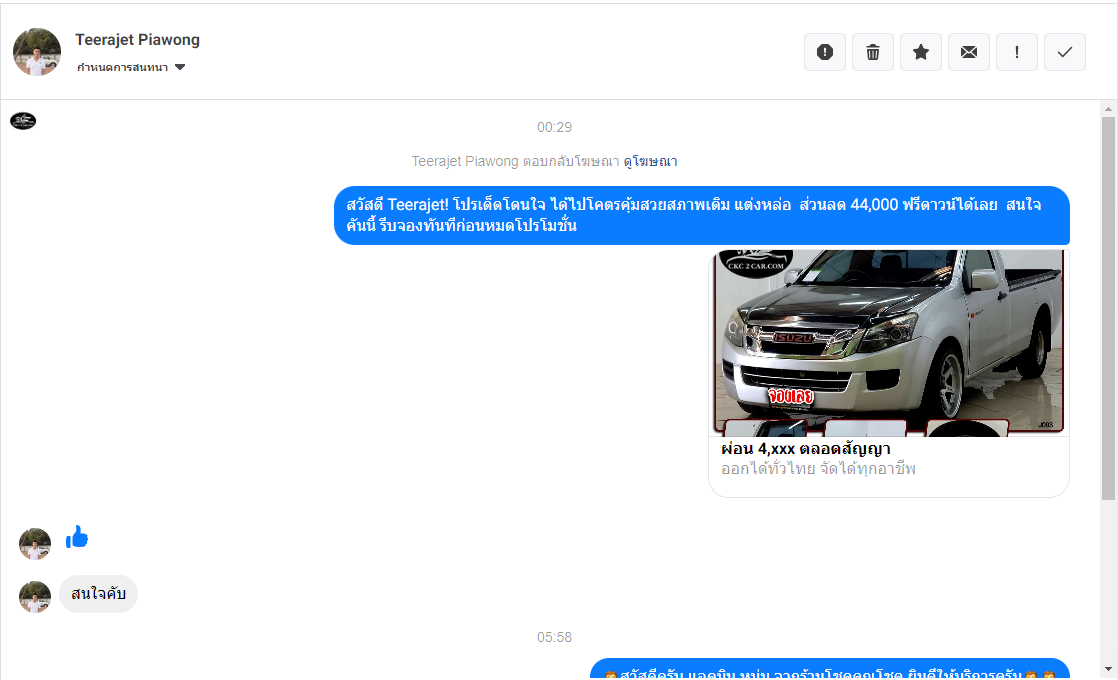The height and width of the screenshot is (680, 1118).
Task: Delete conversation using trash can icon
Action: [873, 52]
